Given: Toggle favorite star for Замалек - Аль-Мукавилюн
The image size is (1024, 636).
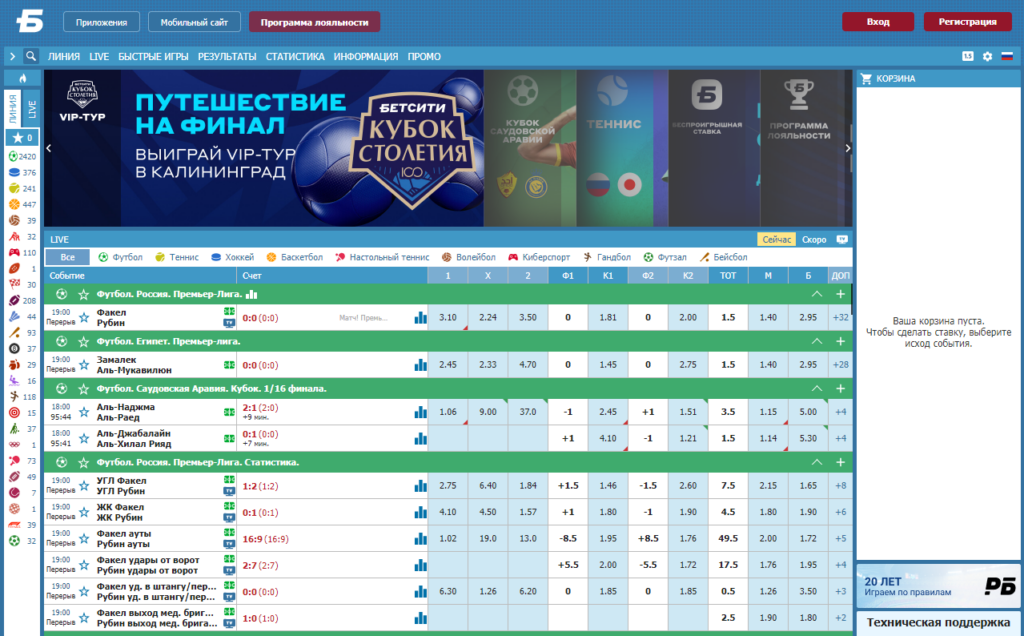Looking at the screenshot, I should click(x=84, y=365).
